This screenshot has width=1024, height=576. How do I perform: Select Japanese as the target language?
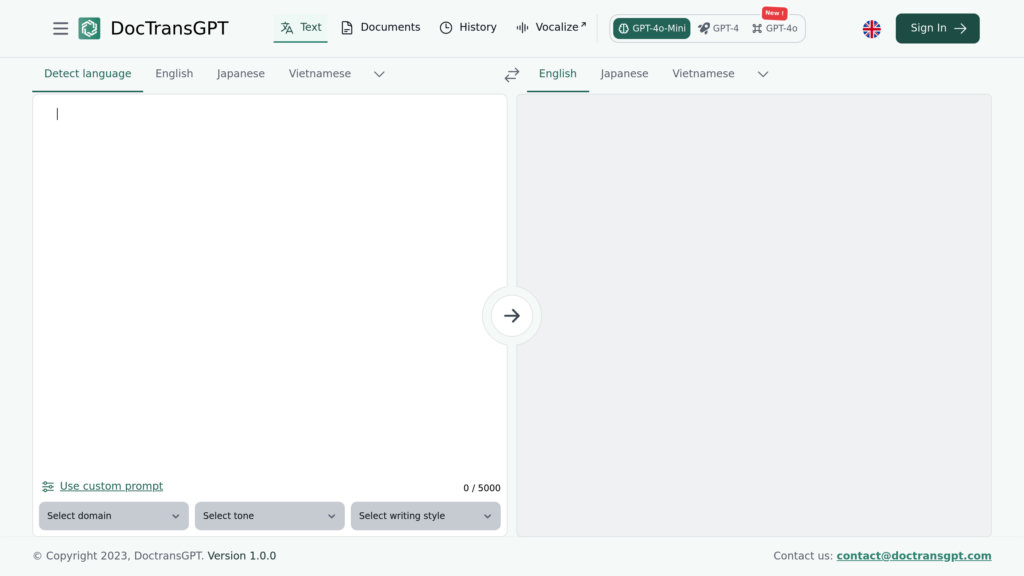[624, 73]
